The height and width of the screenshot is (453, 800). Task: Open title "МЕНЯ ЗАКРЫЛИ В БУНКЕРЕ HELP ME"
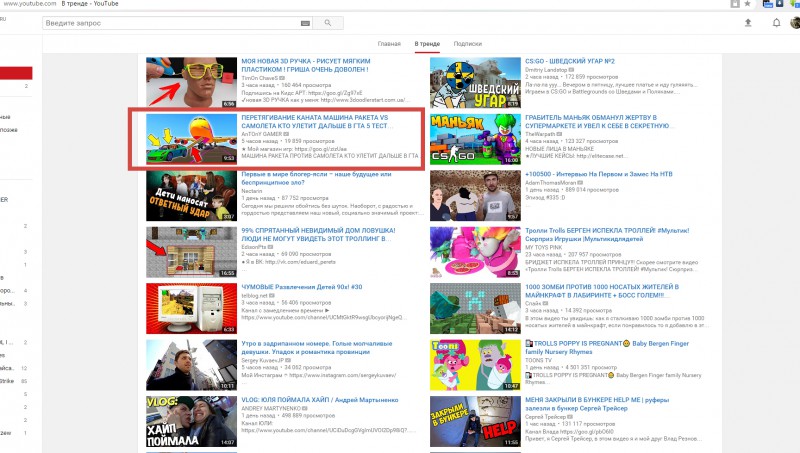pos(597,404)
